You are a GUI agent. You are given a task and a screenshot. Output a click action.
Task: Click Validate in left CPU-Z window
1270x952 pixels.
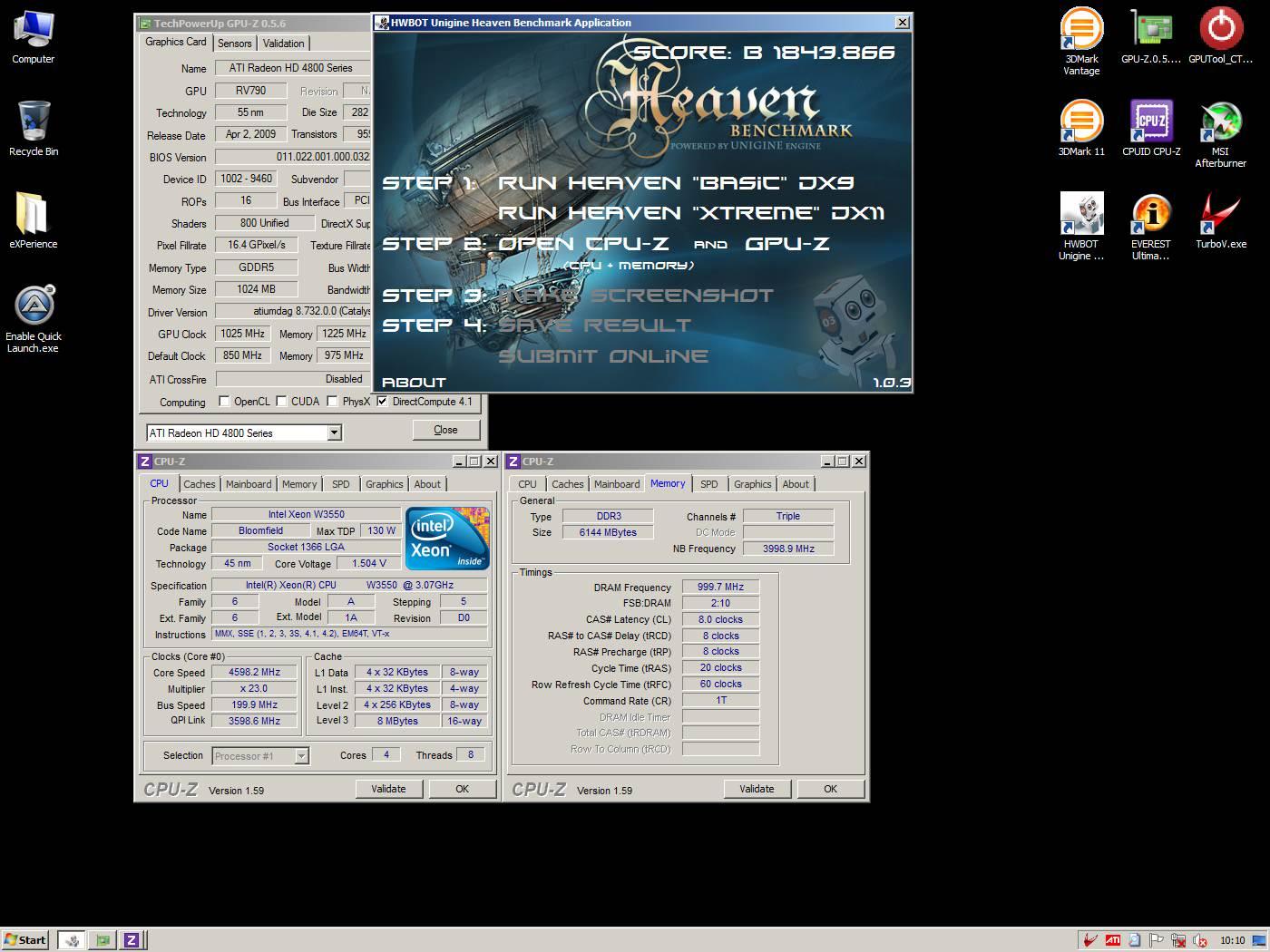pos(388,789)
